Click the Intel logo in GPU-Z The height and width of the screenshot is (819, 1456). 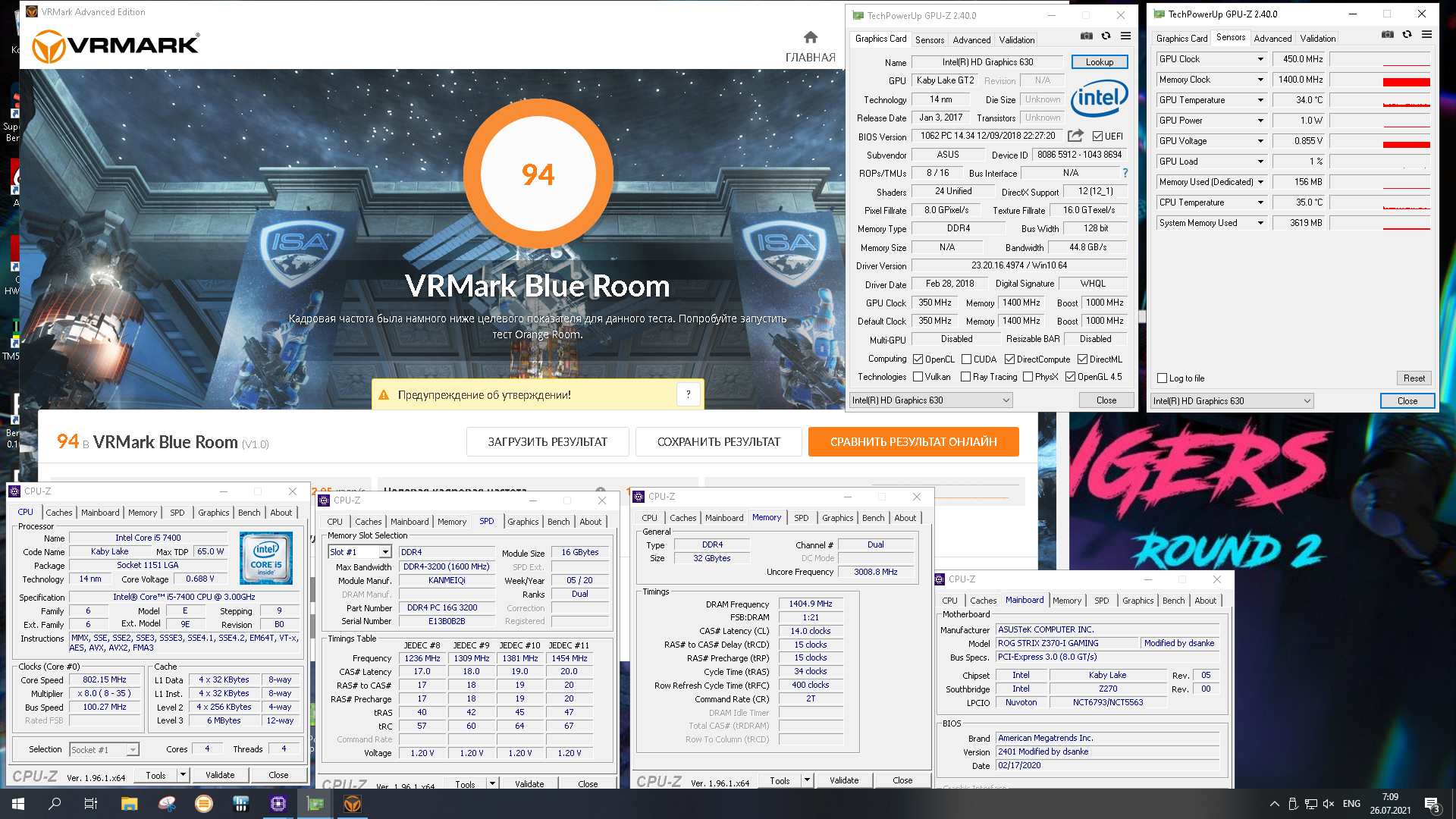coord(1099,99)
